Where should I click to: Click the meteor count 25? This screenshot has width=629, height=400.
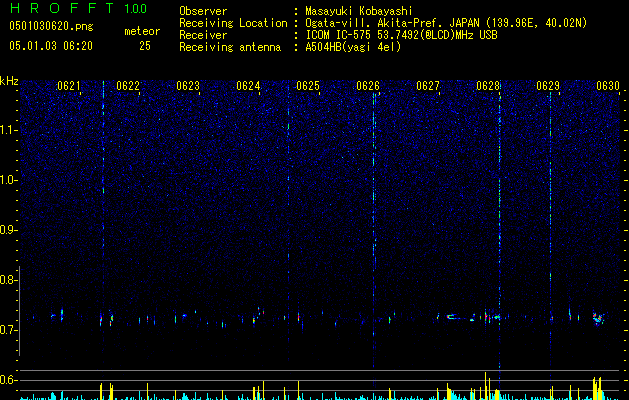145,46
